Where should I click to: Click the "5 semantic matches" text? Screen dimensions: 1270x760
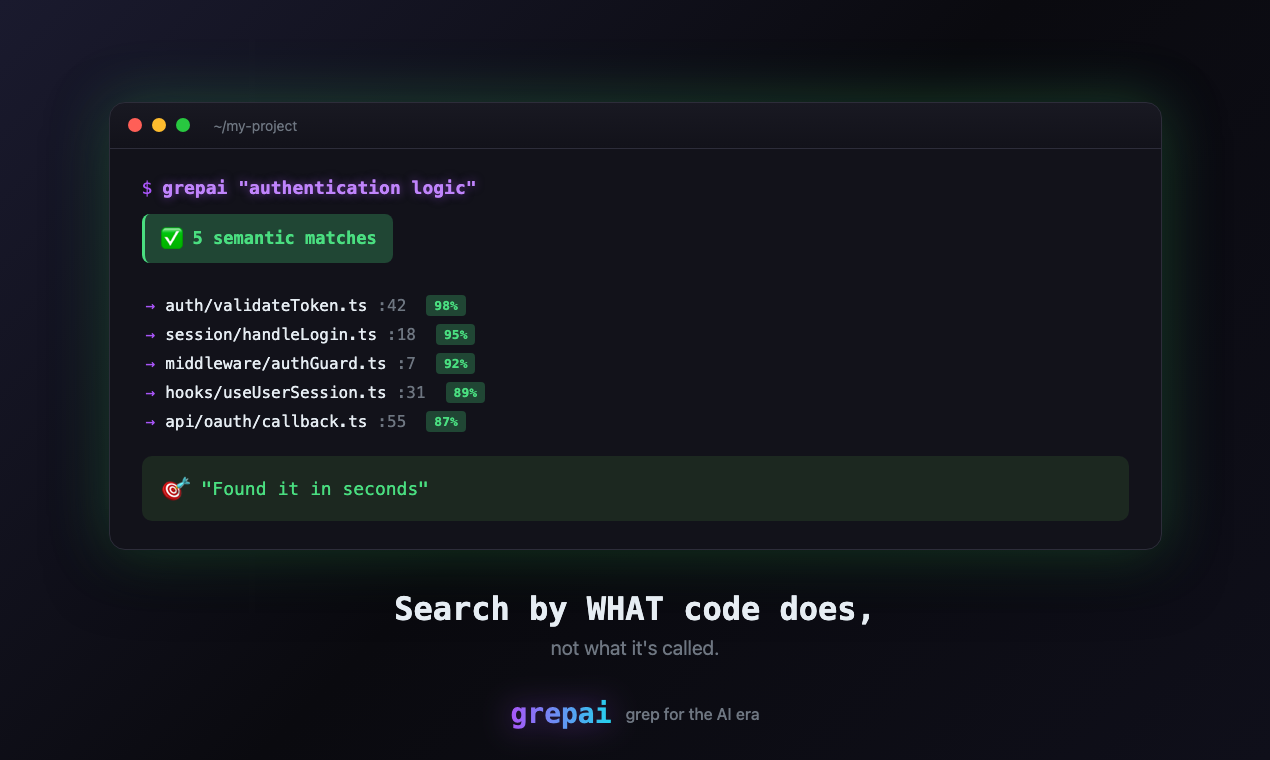tap(284, 238)
